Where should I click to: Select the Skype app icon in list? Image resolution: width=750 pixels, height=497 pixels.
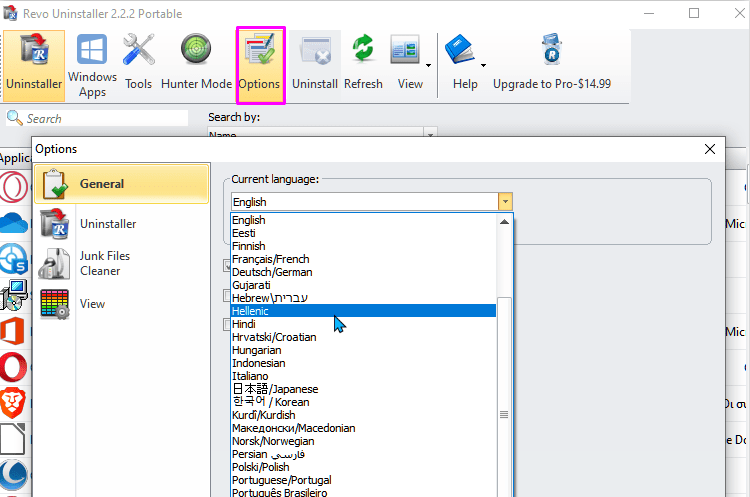14,259
